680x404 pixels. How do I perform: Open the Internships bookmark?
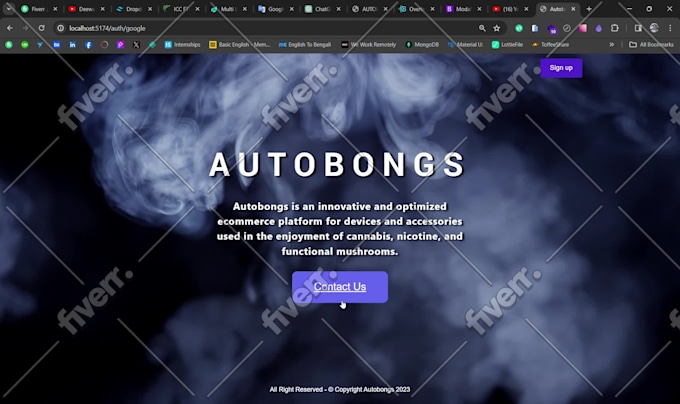[183, 45]
